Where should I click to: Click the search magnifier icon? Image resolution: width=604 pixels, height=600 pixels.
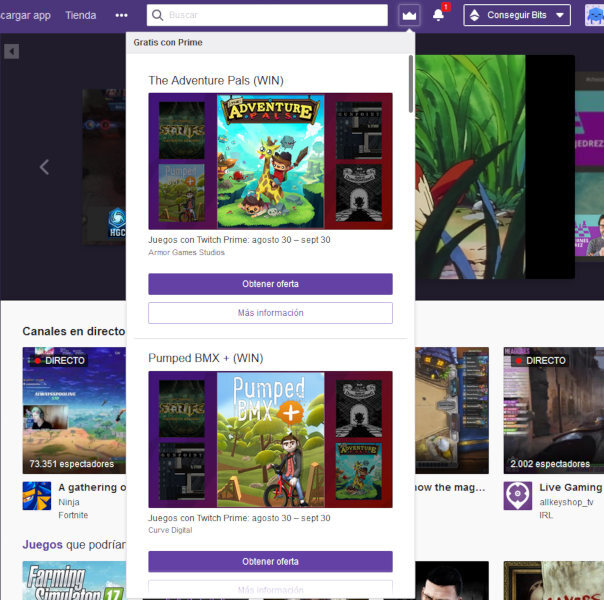coord(157,15)
